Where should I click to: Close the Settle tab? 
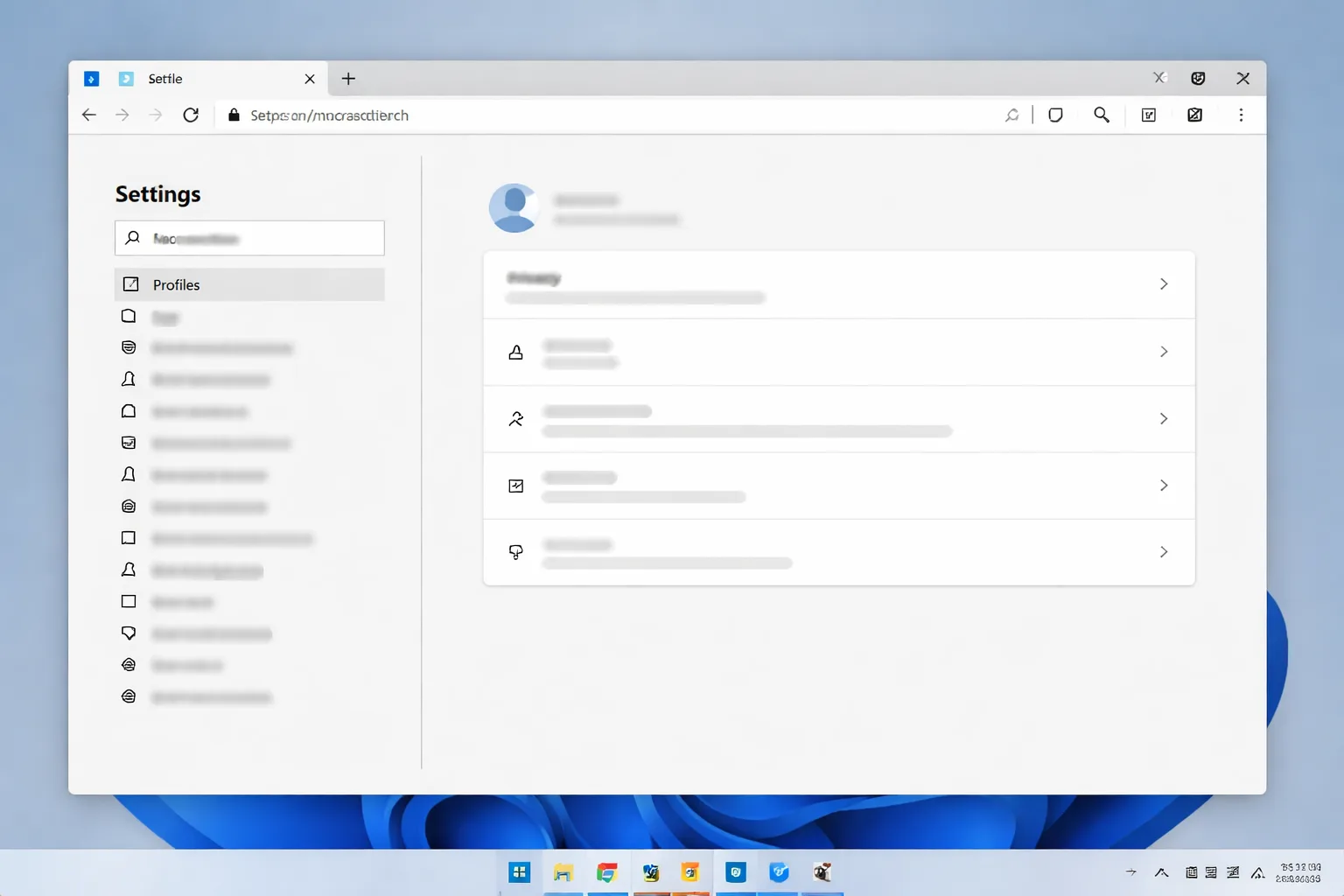pyautogui.click(x=310, y=79)
